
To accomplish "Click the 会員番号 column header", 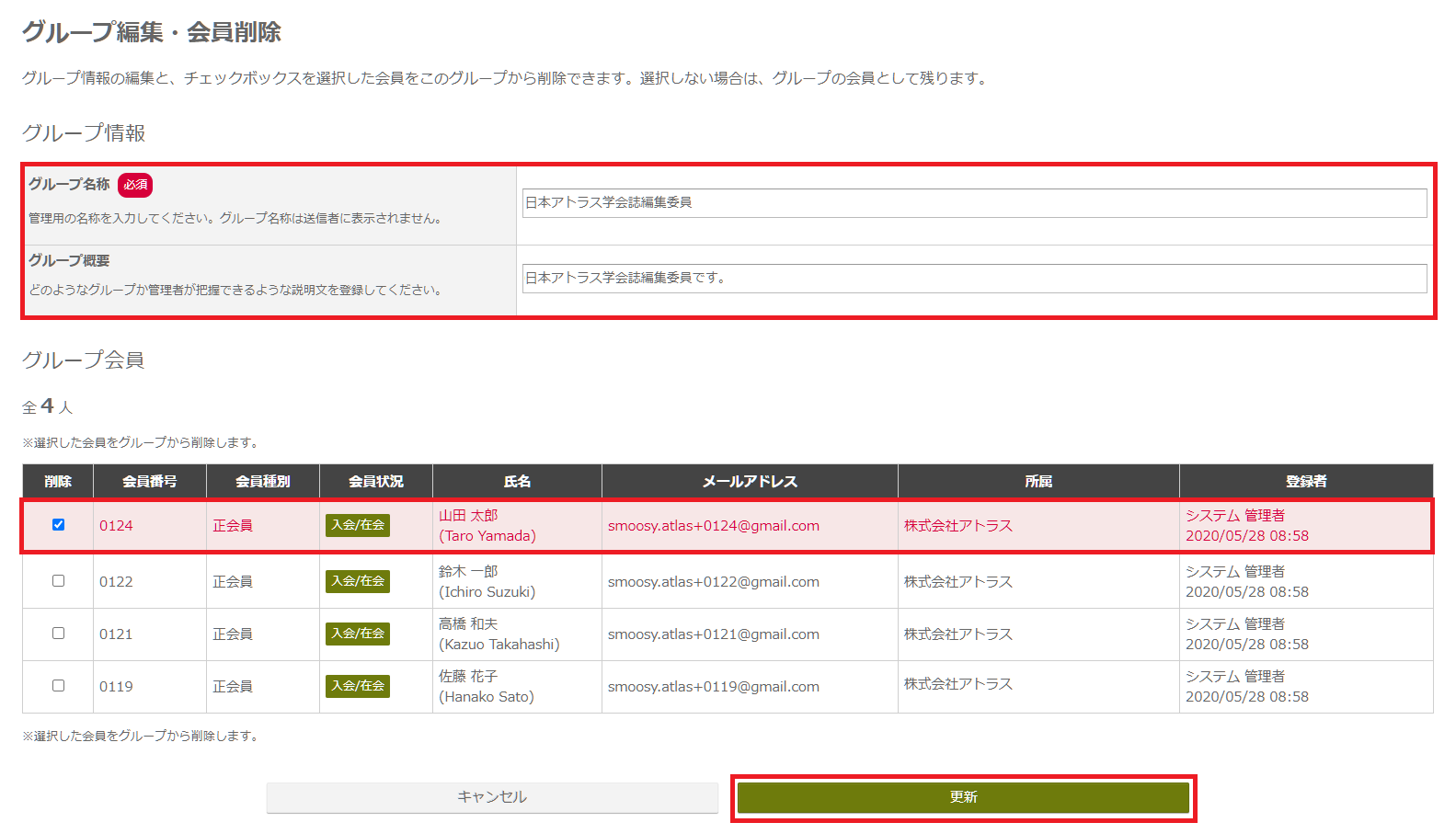I will 150,481.
